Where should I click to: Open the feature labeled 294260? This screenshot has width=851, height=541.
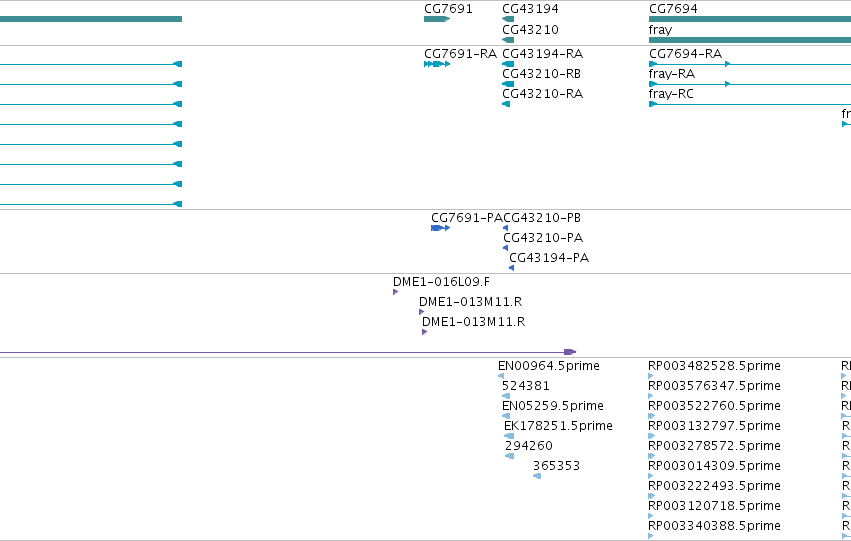[529, 446]
